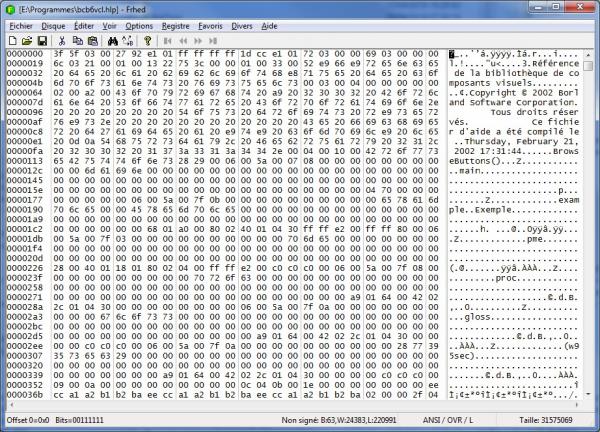Cut selection using the scissors icon
The width and height of the screenshot is (600, 432).
point(62,41)
